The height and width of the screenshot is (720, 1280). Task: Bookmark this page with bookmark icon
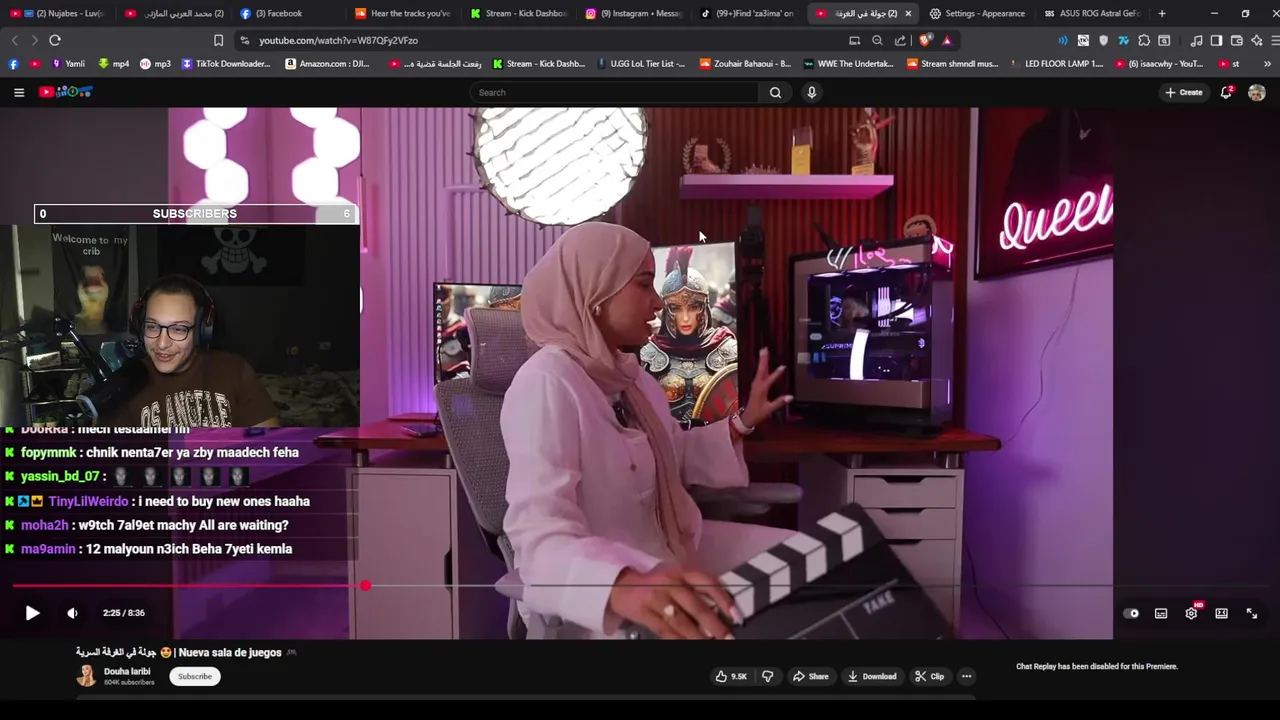(x=218, y=40)
